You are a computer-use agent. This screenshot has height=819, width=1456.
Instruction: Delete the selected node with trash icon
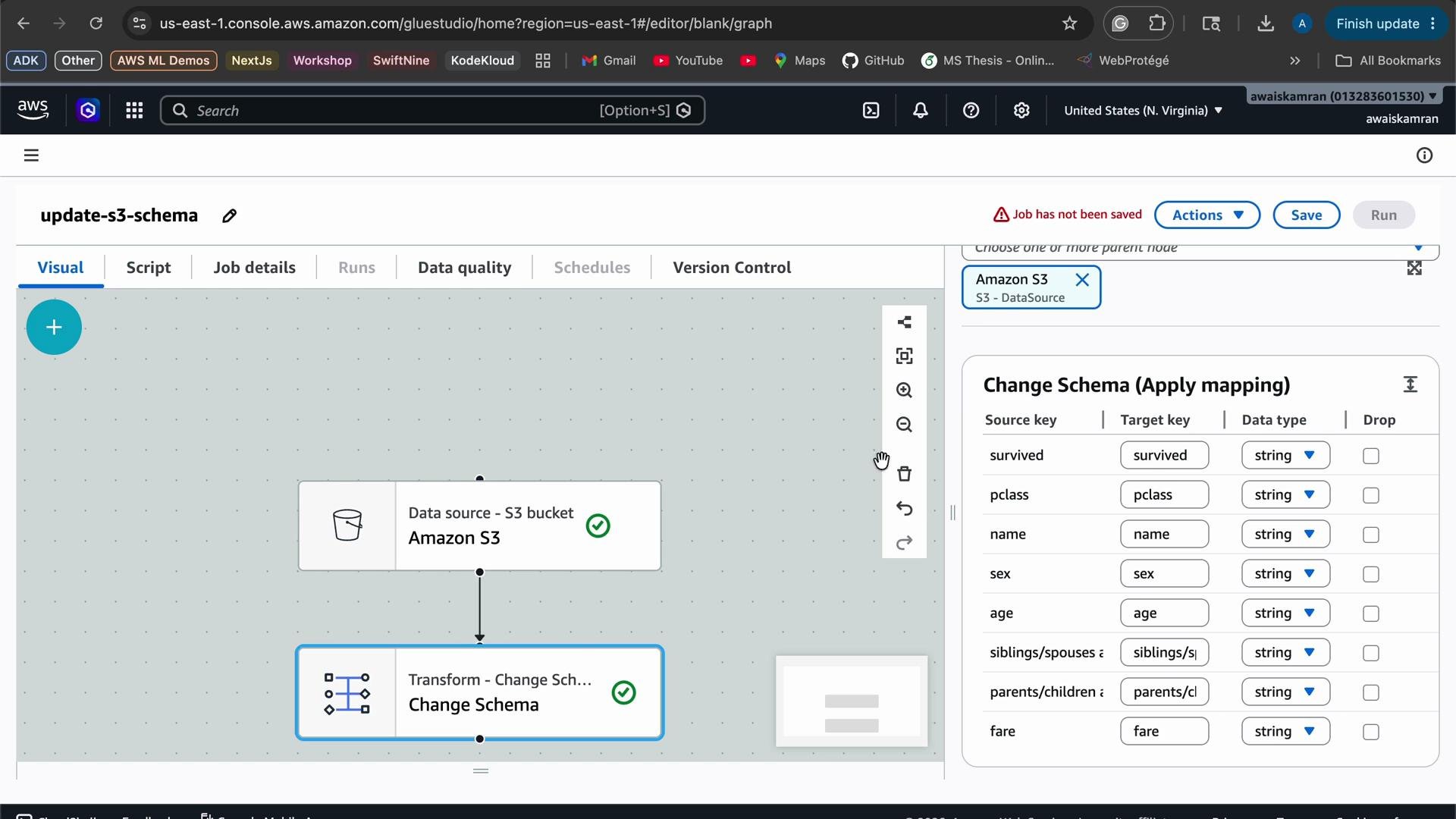tap(904, 474)
